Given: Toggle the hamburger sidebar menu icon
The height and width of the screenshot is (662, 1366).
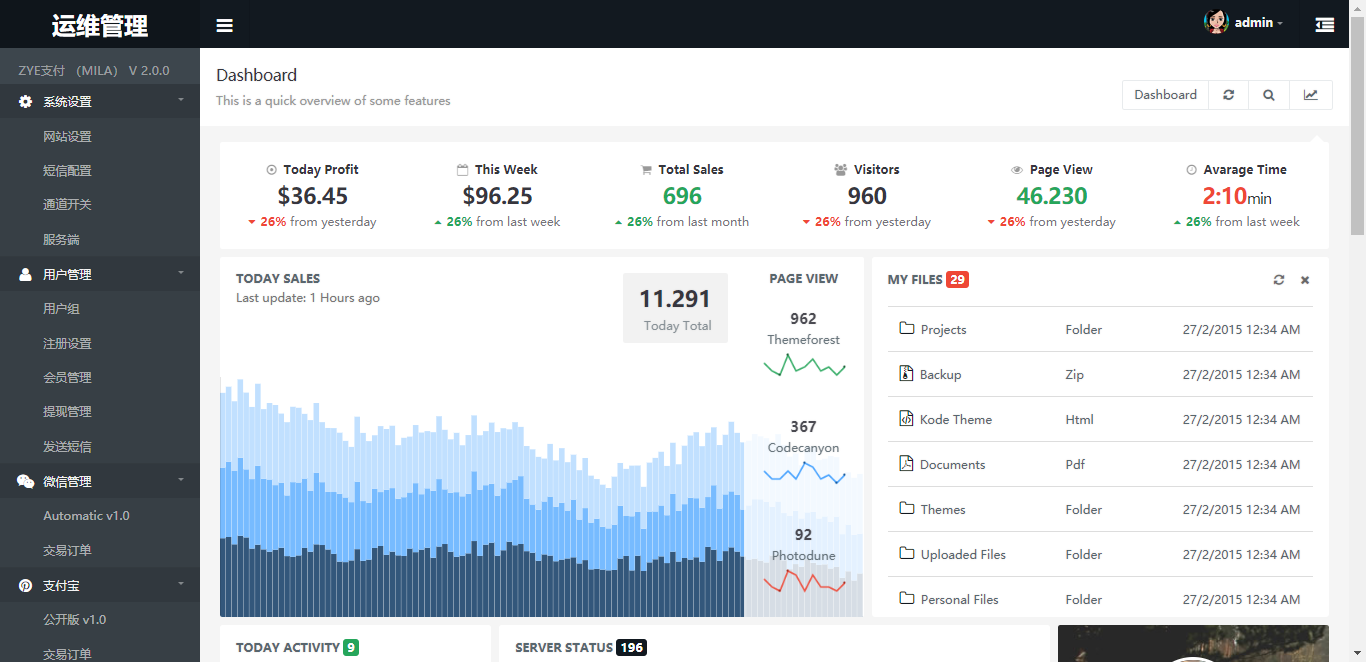Looking at the screenshot, I should click(x=224, y=25).
